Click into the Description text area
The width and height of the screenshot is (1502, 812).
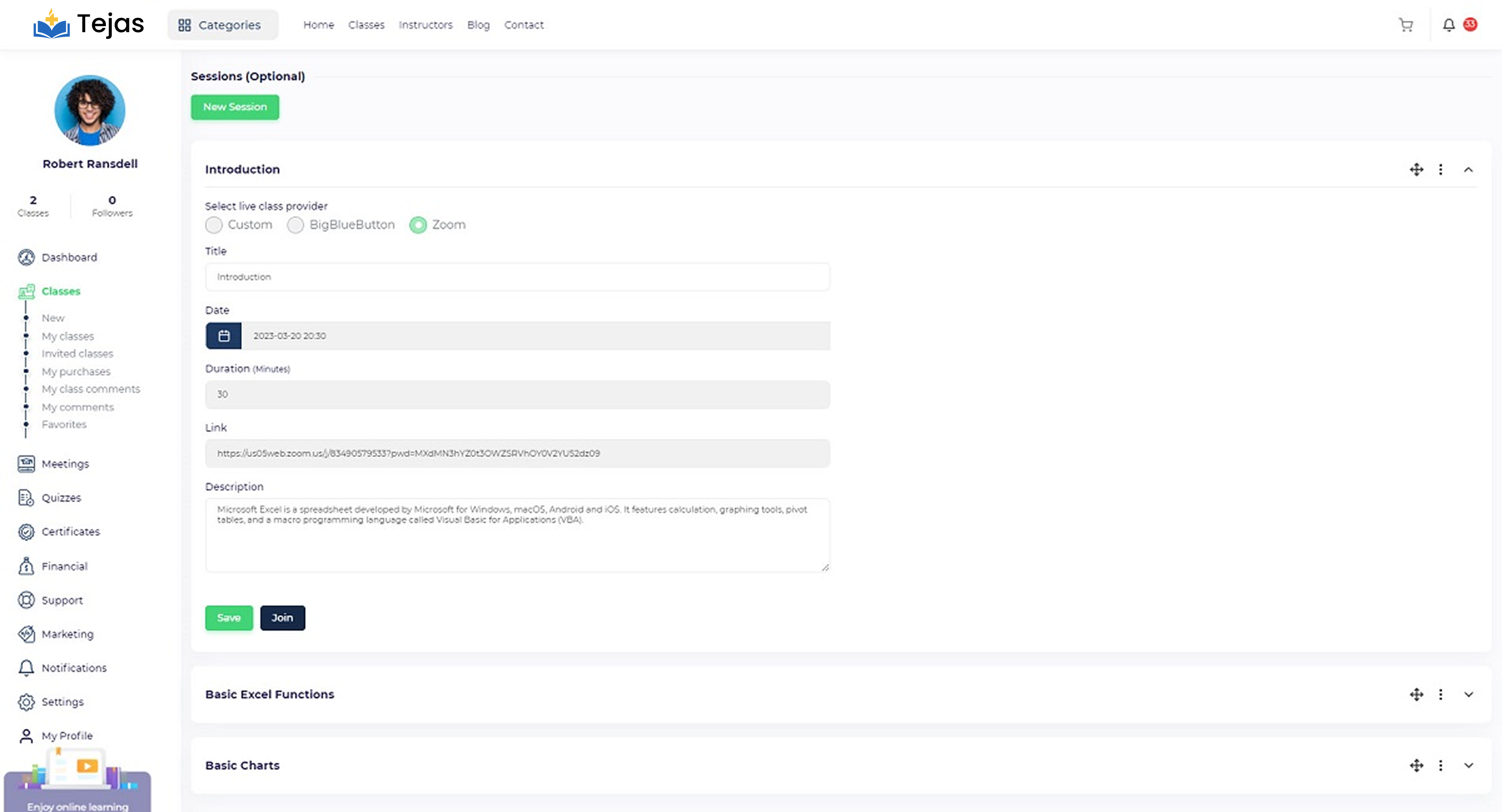(x=517, y=542)
